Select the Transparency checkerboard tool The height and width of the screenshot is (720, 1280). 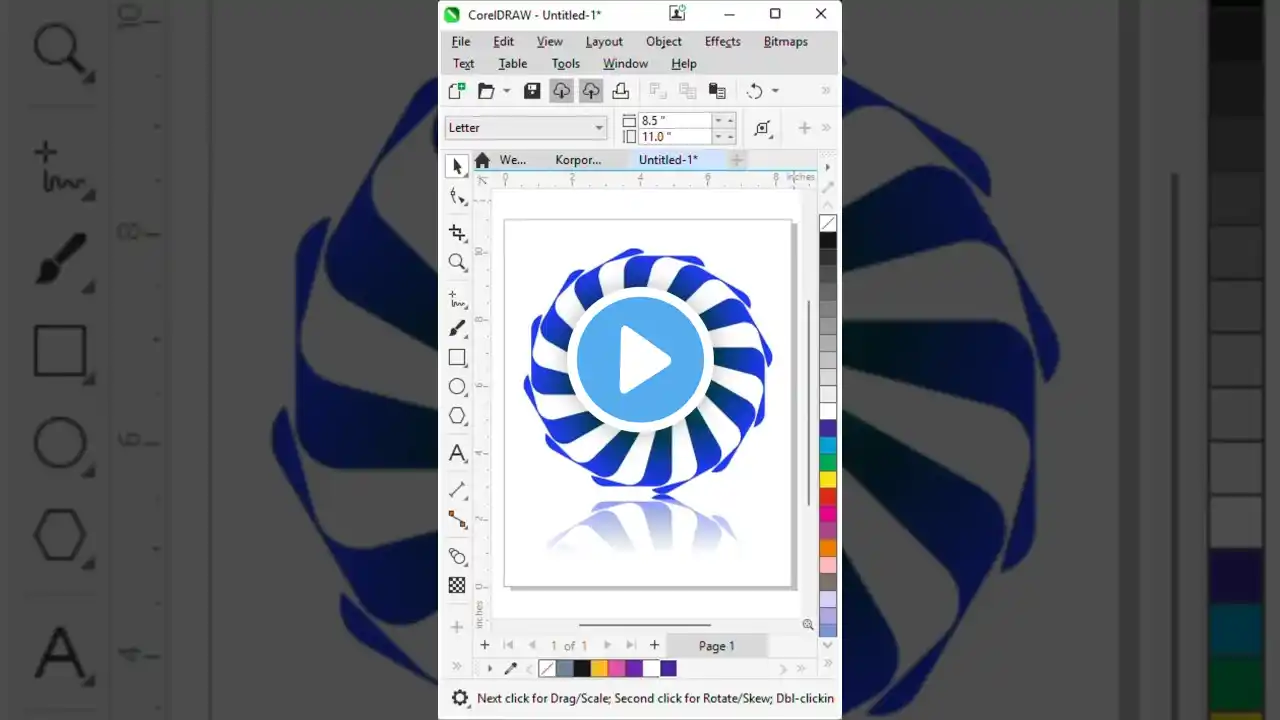(458, 585)
